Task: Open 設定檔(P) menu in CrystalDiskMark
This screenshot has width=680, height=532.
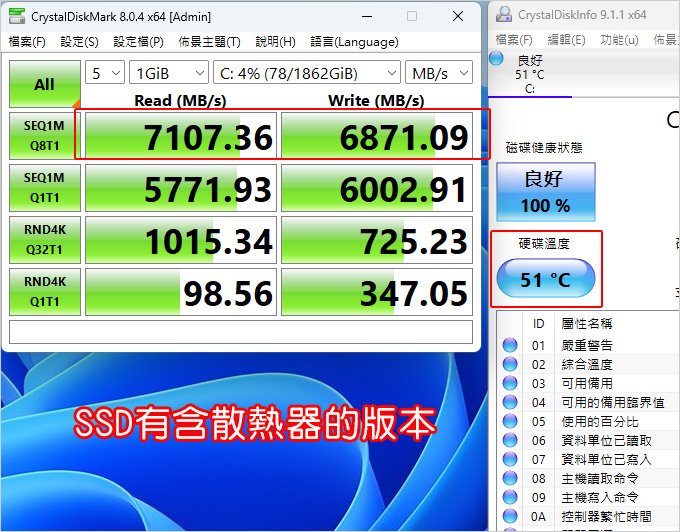Action: [x=138, y=42]
